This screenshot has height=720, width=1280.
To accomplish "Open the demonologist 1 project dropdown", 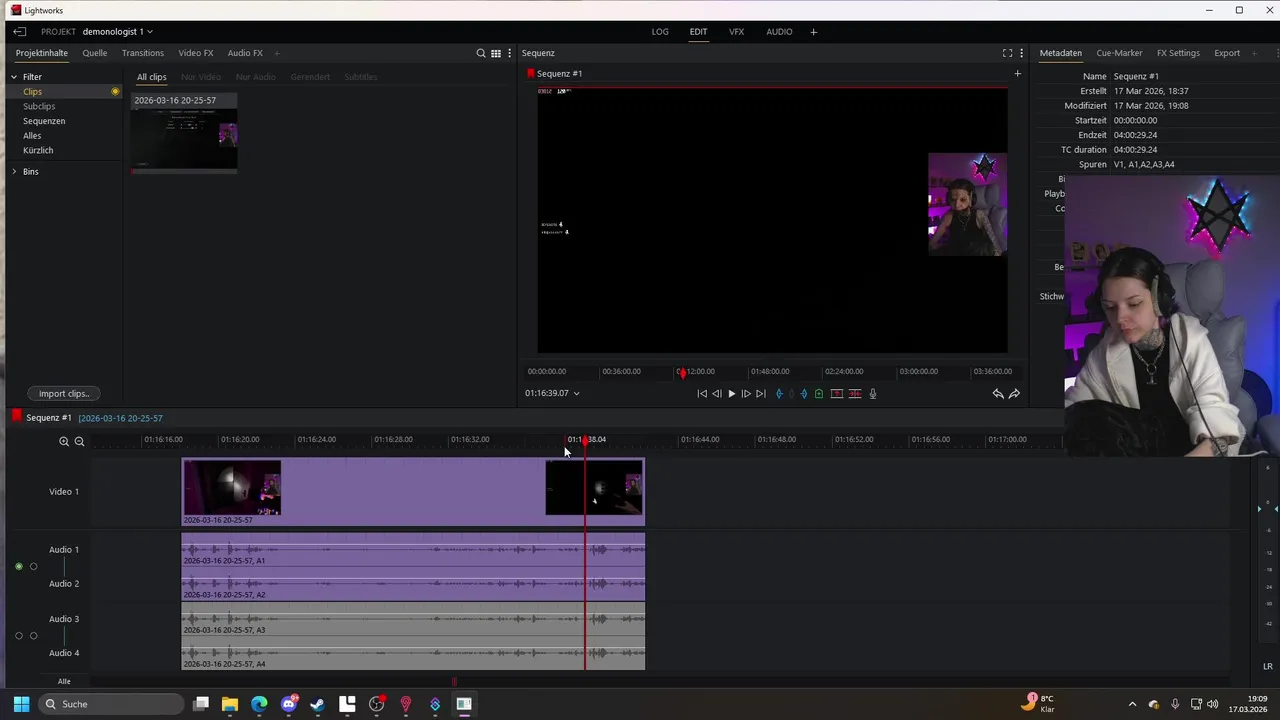I will pyautogui.click(x=118, y=32).
